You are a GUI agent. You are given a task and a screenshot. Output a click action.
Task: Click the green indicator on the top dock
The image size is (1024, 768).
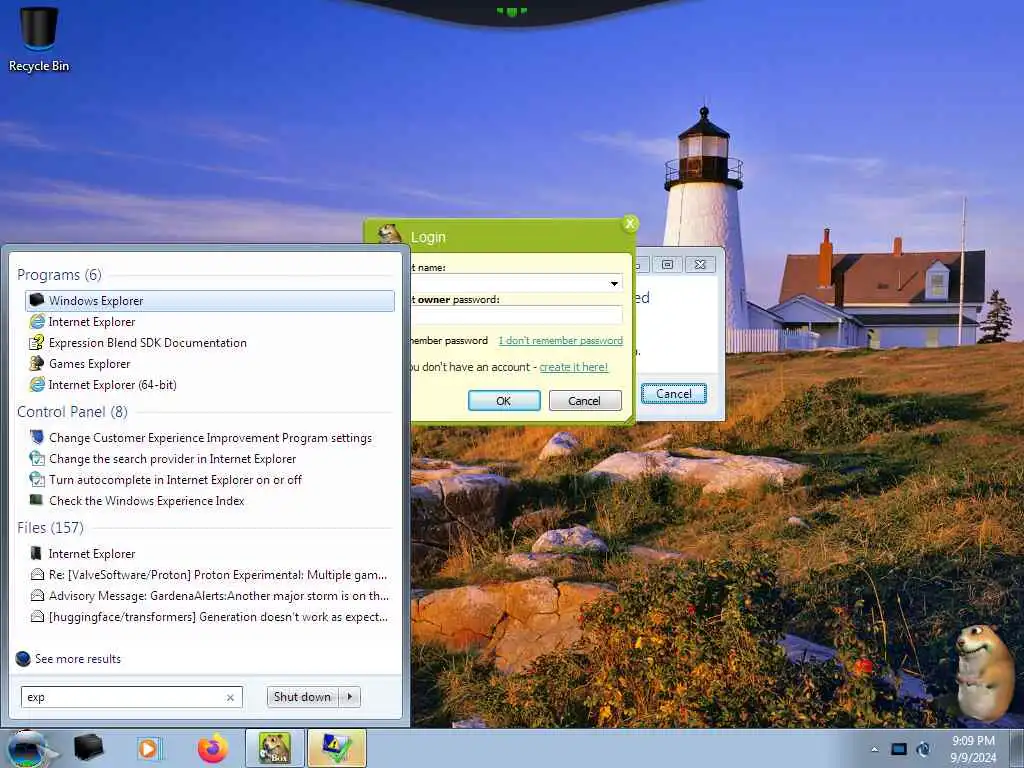pos(511,11)
